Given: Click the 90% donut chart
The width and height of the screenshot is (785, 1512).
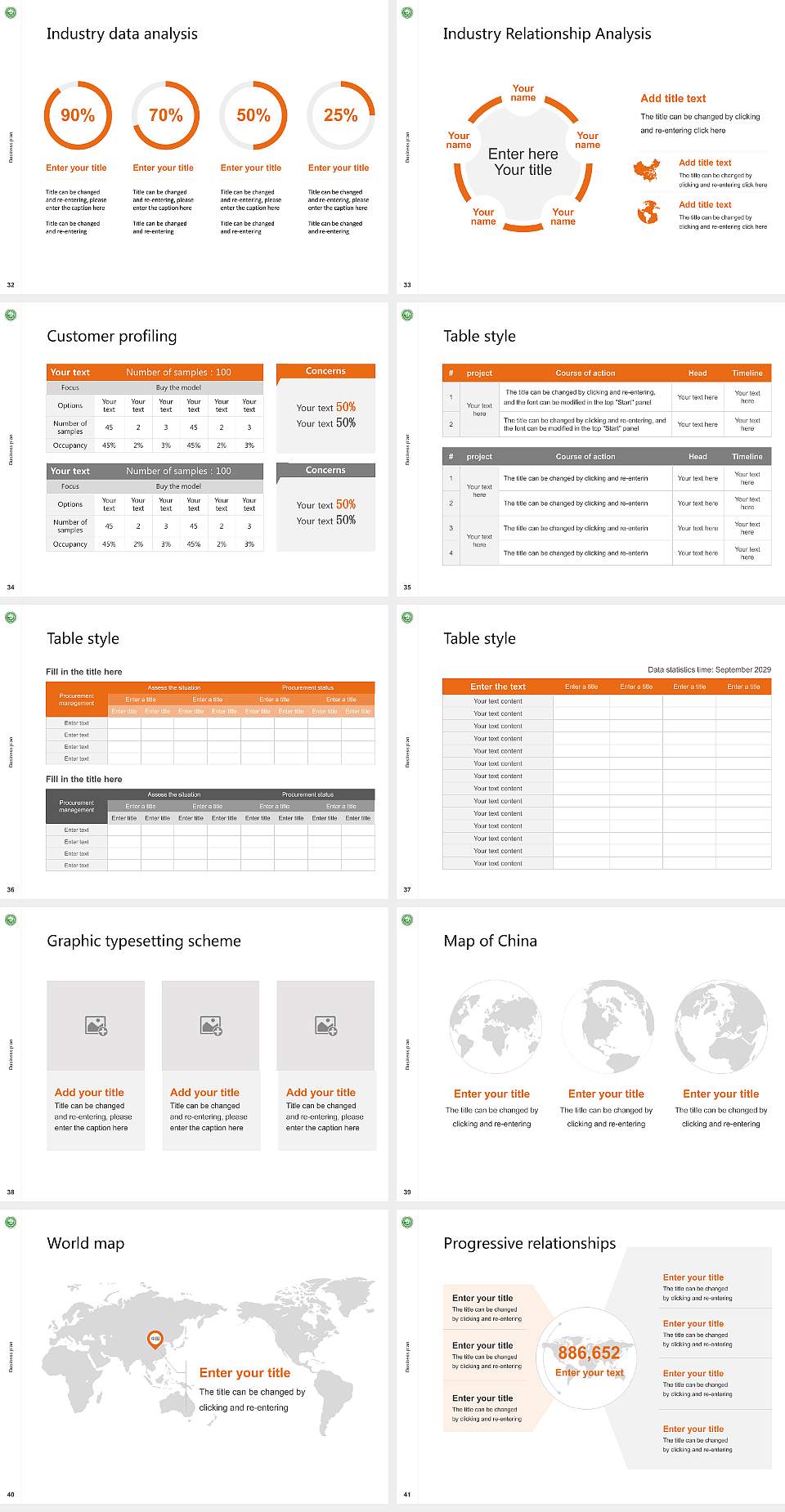Looking at the screenshot, I should click(78, 115).
